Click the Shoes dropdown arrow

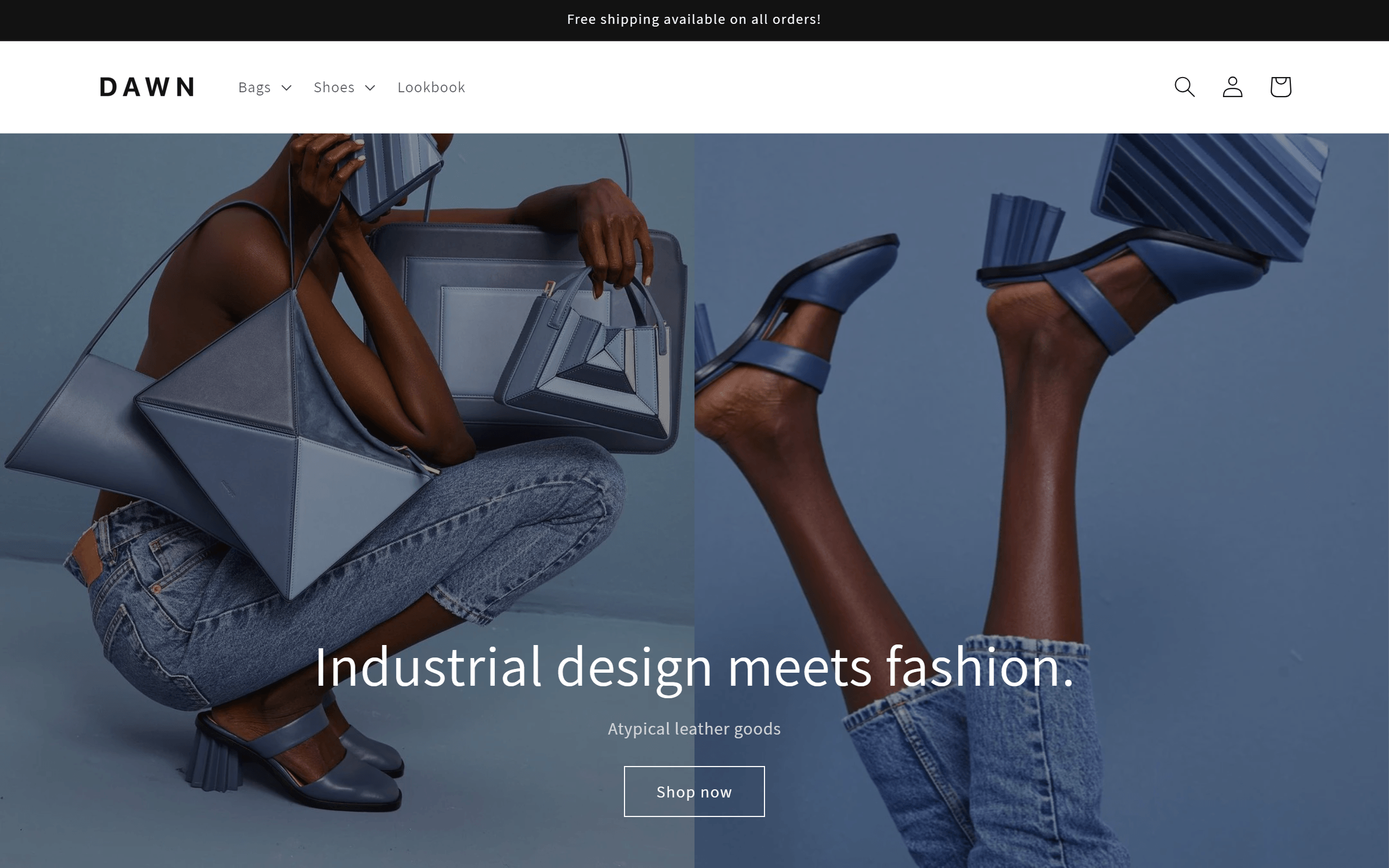(371, 87)
